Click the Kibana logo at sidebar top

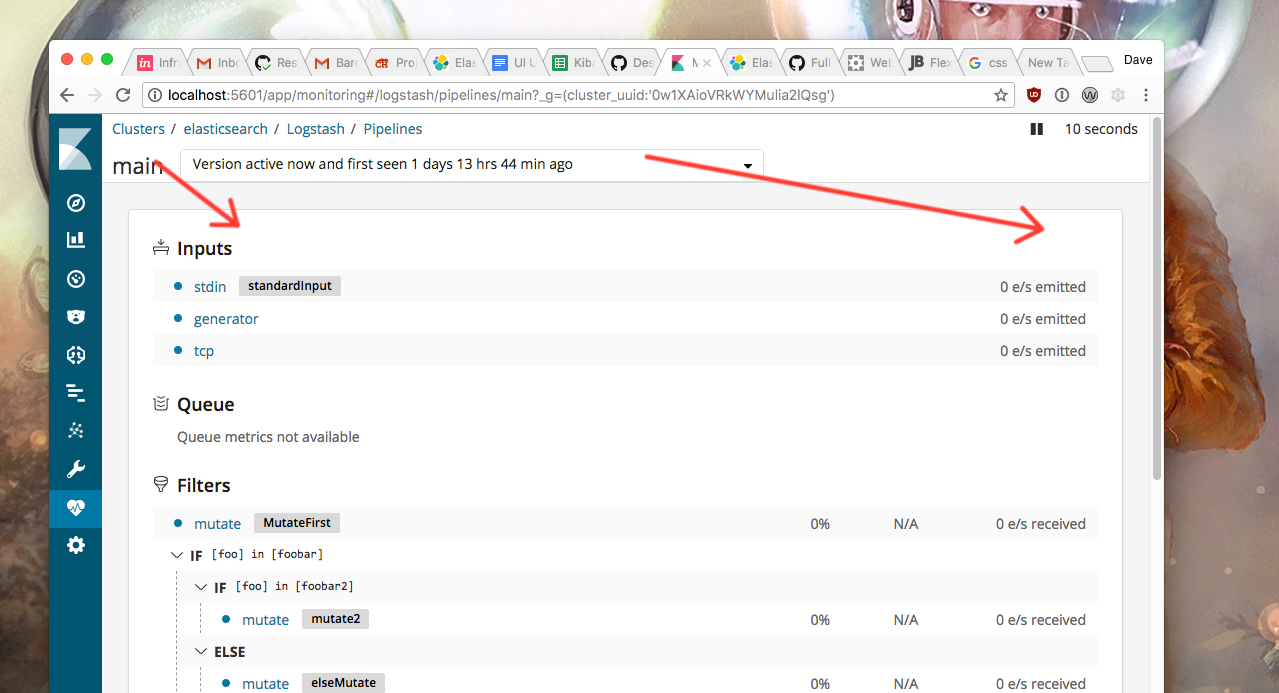75,148
